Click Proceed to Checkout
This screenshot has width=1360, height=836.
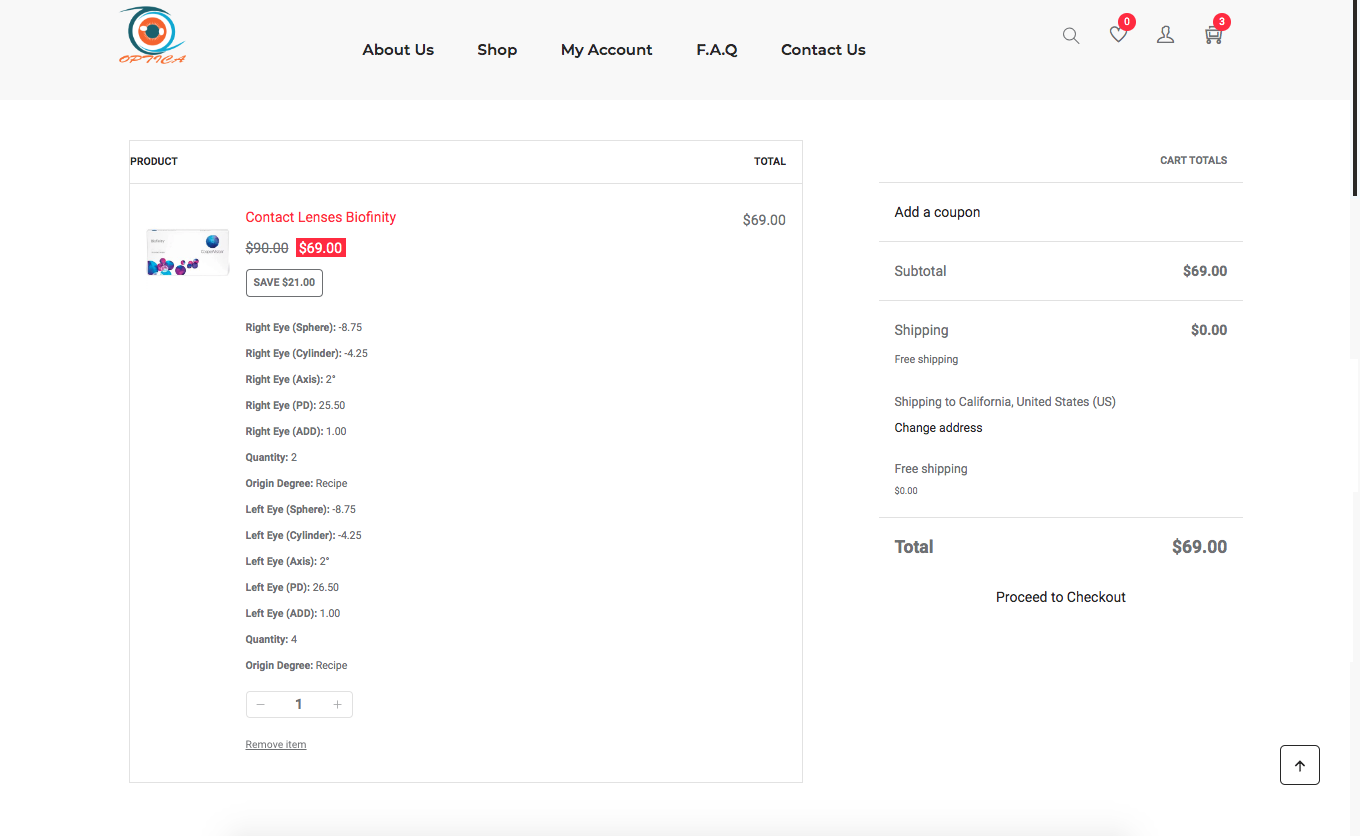tap(1060, 597)
